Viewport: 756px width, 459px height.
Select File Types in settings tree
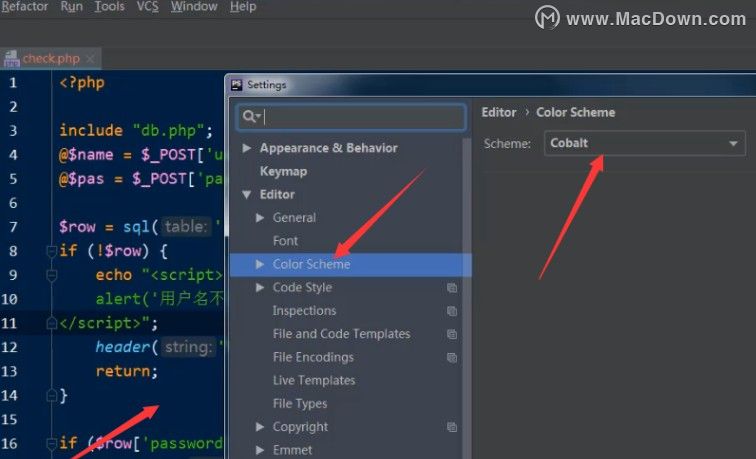click(x=300, y=404)
